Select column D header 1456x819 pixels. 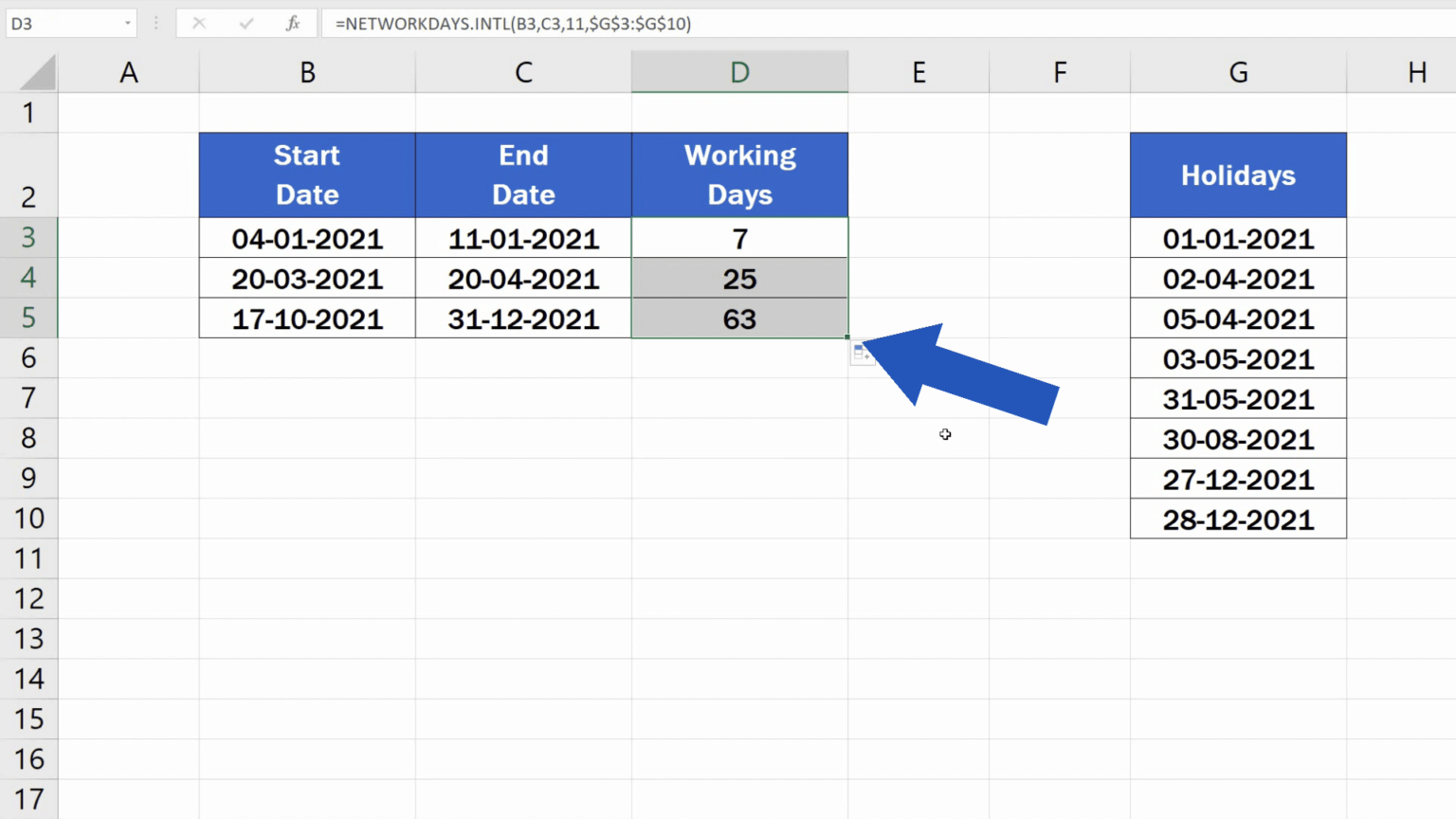(739, 72)
